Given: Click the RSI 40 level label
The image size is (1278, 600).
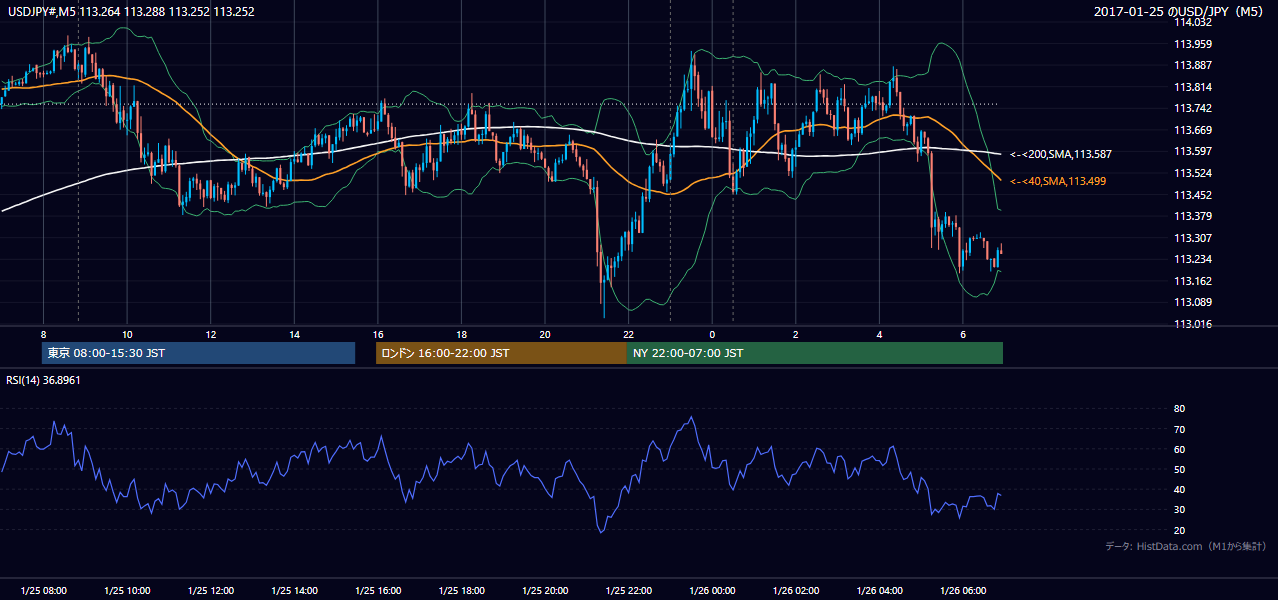Looking at the screenshot, I should coord(1179,489).
